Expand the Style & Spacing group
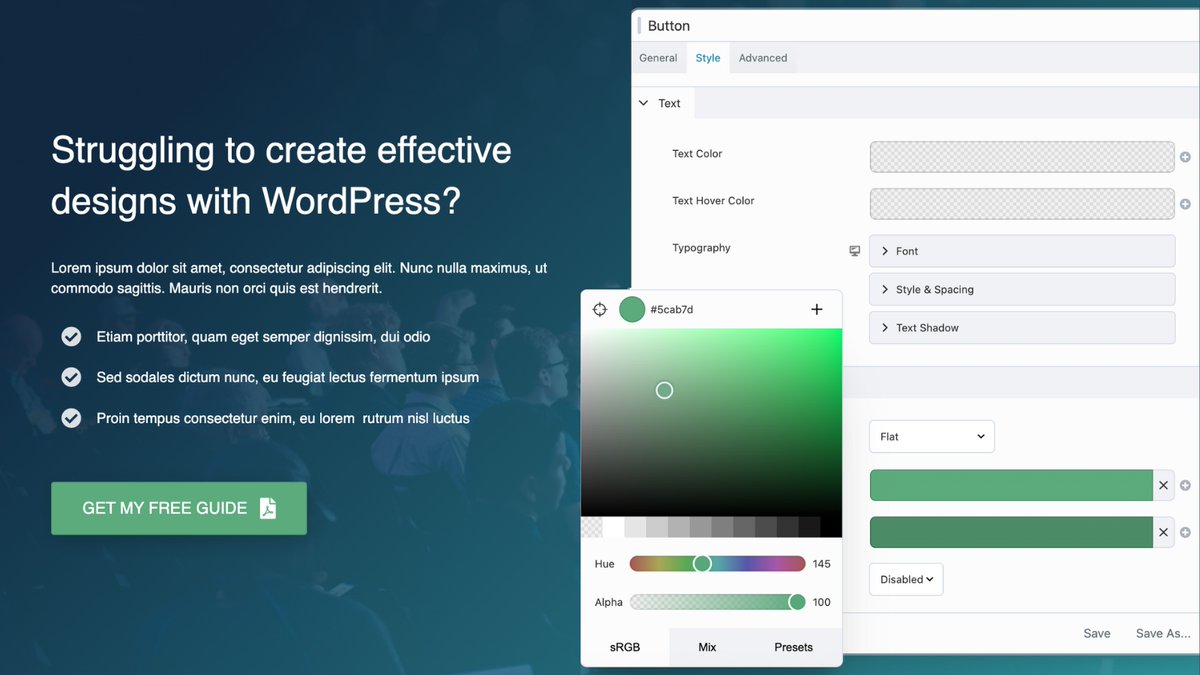Screen dimensions: 1200x675 pos(1022,289)
